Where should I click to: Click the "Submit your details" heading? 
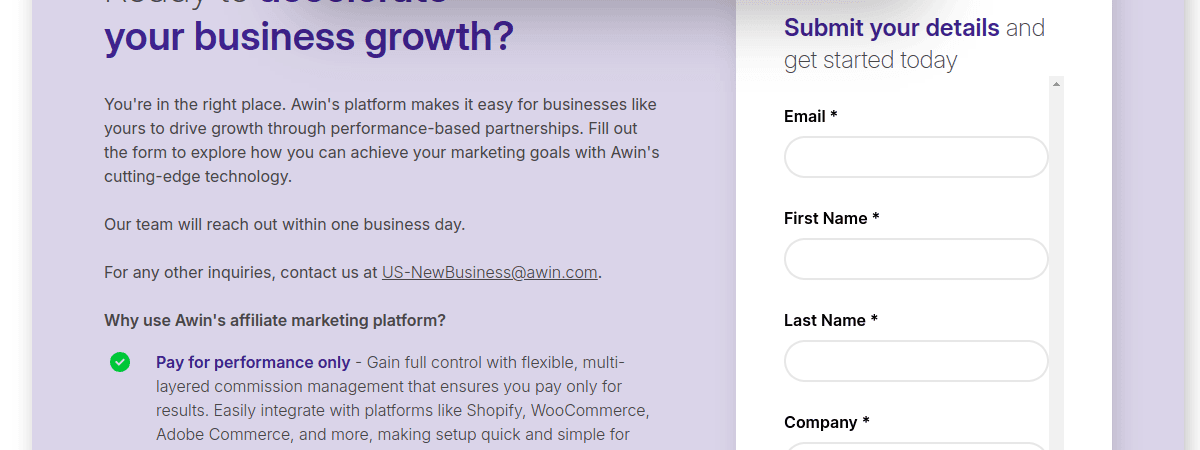tap(891, 28)
